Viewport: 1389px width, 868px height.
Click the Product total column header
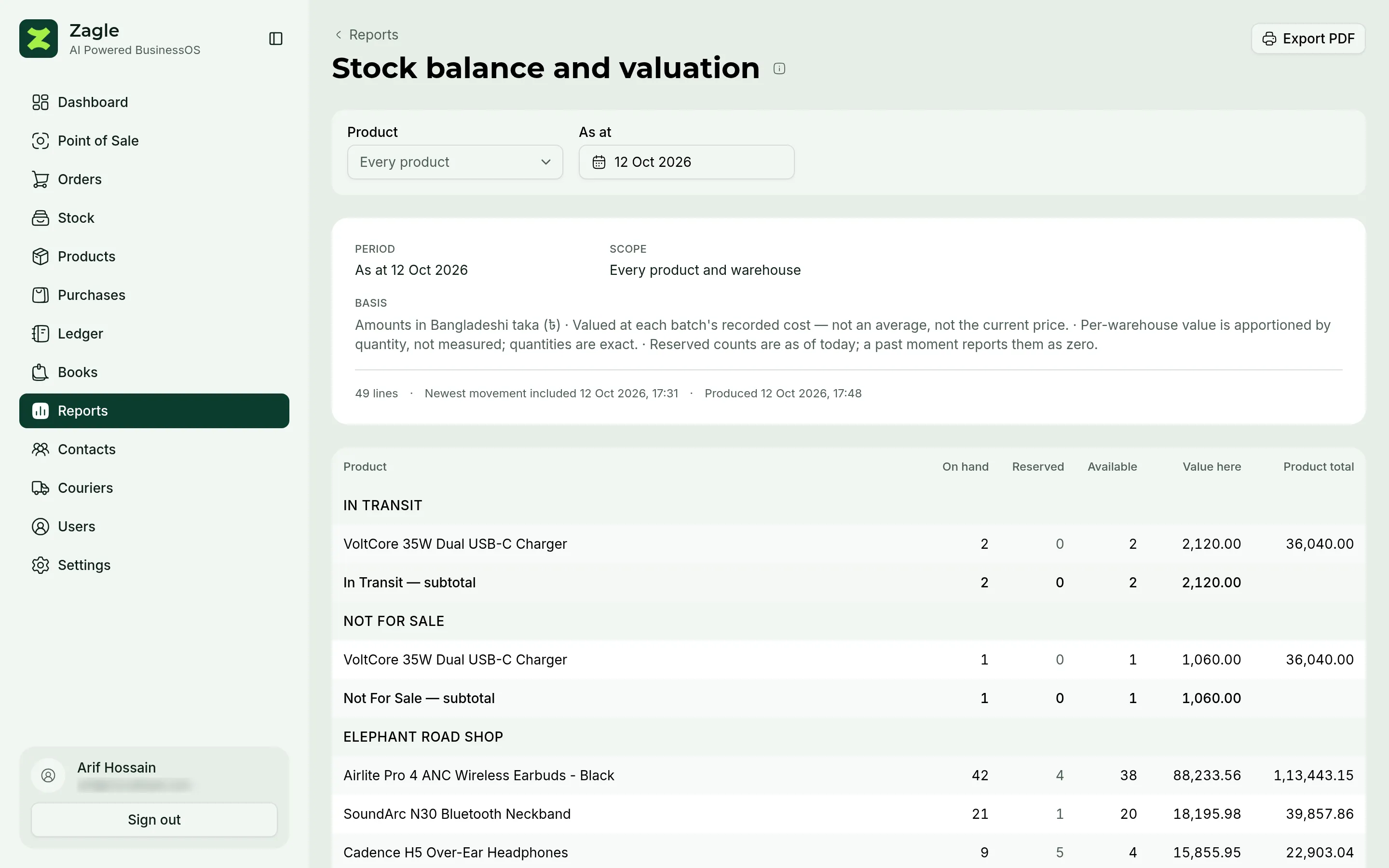1319,467
